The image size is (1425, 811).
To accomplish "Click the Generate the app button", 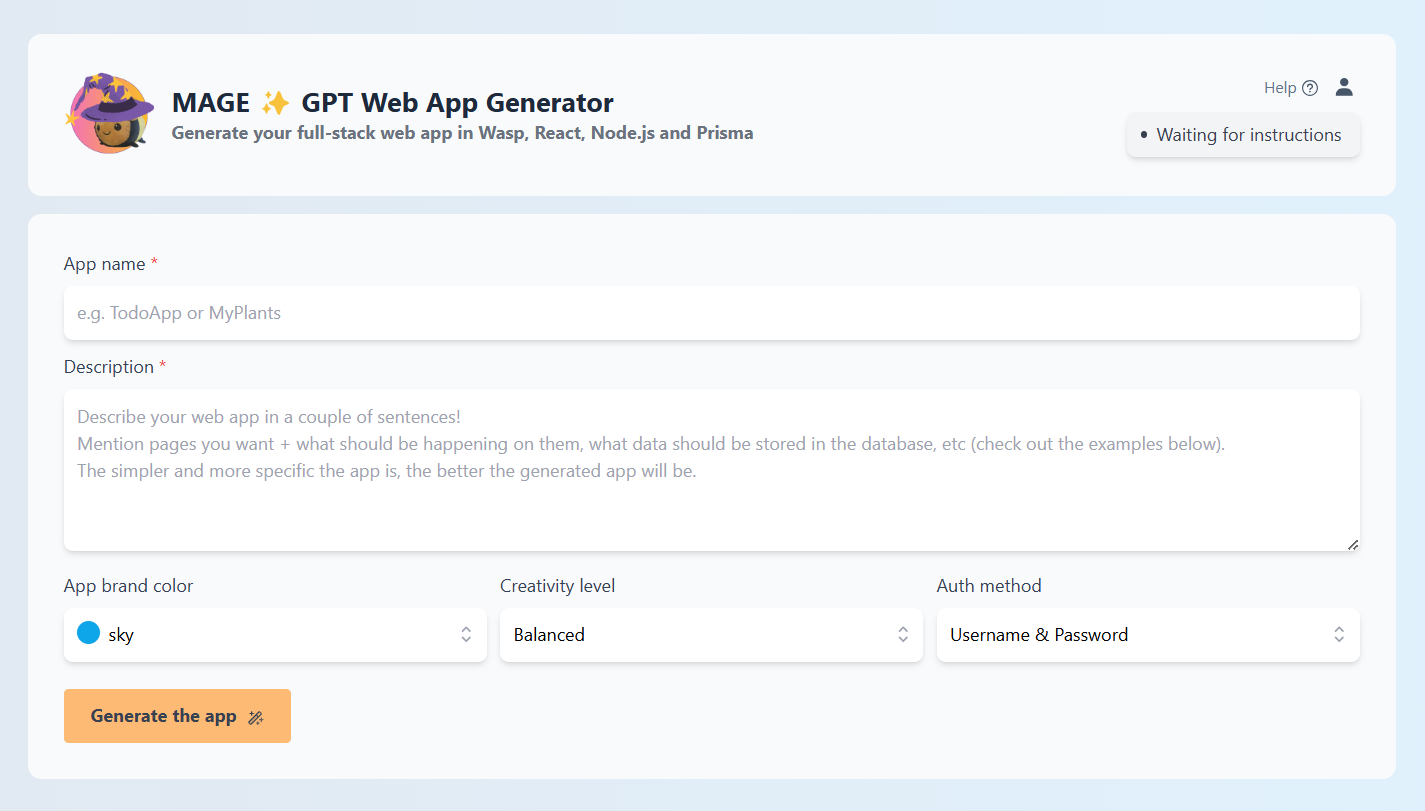I will [177, 716].
